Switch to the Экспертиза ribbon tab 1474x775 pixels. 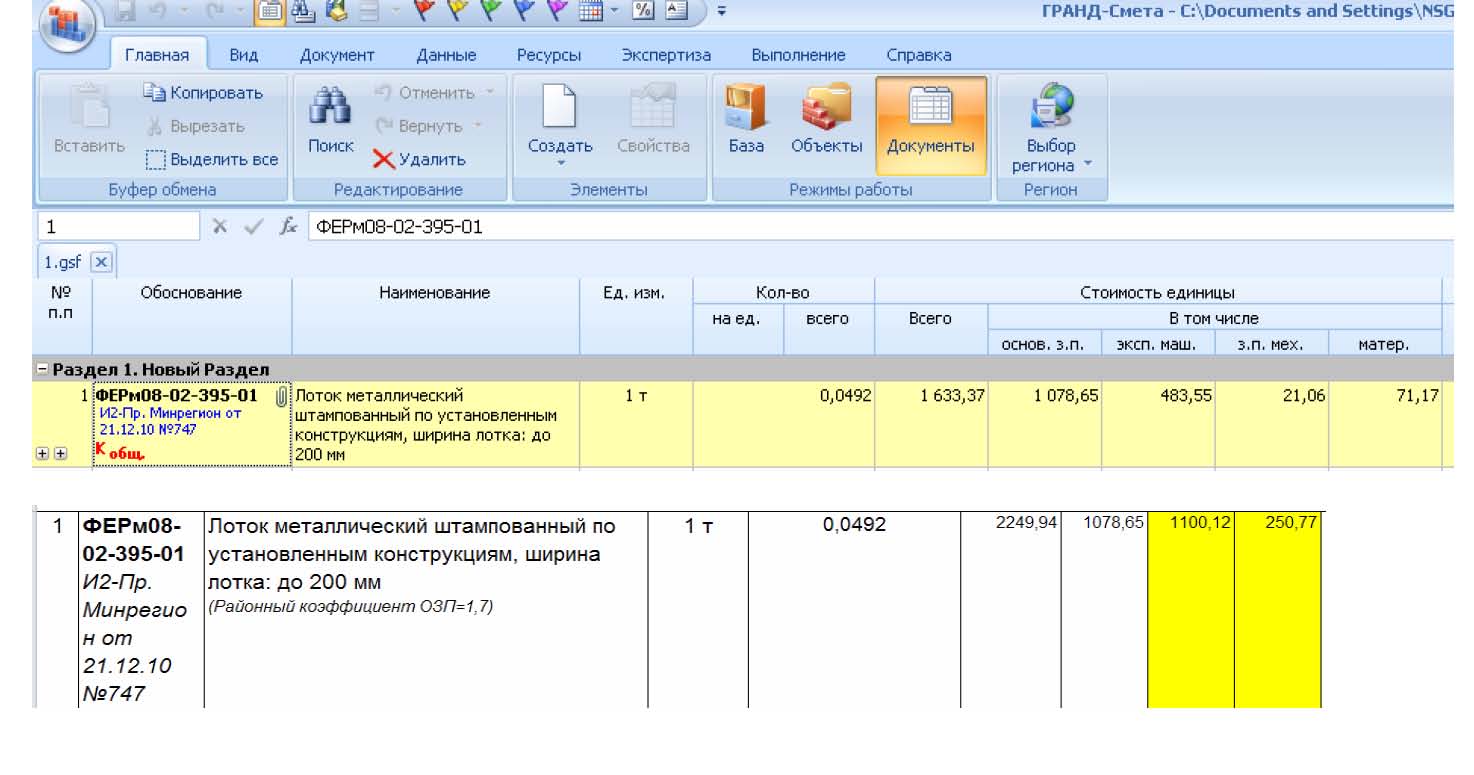pos(665,55)
